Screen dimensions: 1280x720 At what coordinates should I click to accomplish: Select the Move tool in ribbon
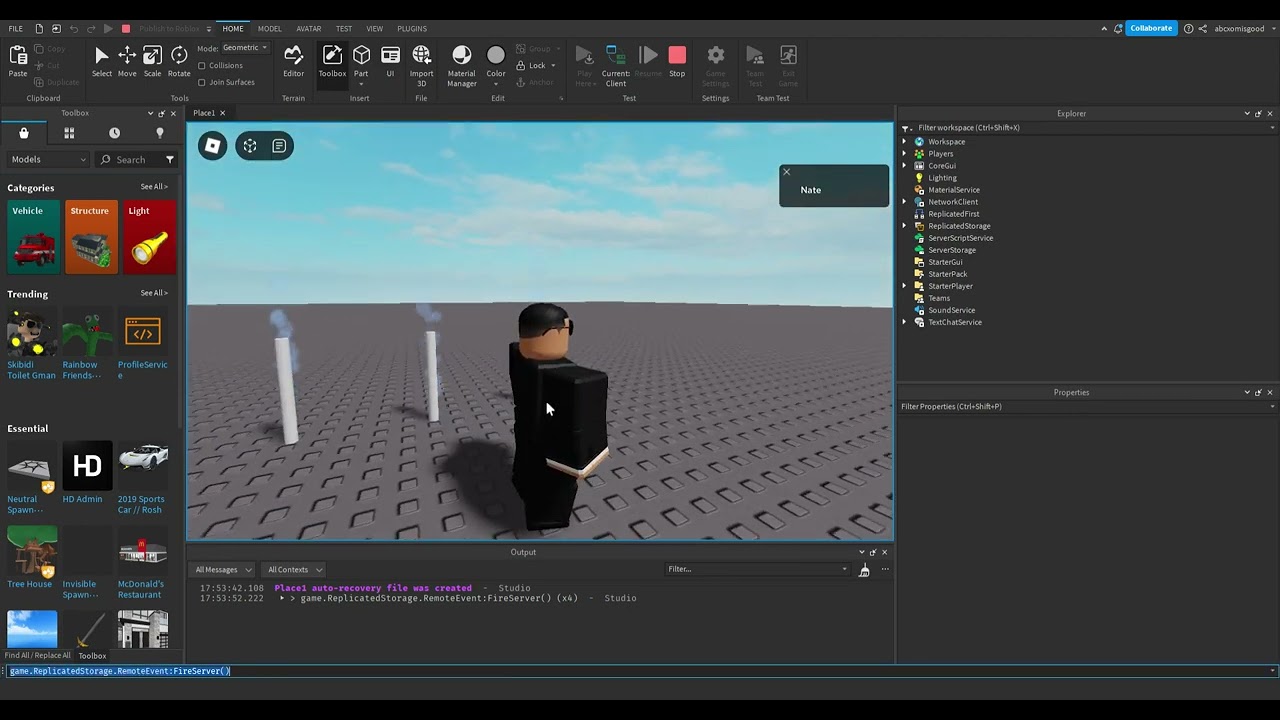127,61
